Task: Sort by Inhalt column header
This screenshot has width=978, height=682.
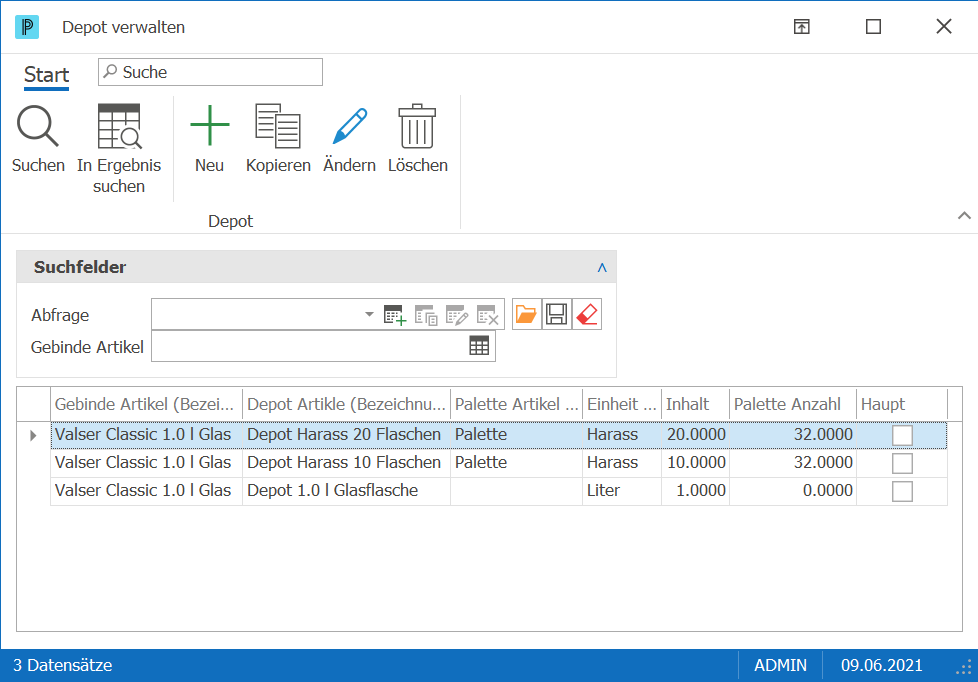Action: pyautogui.click(x=695, y=404)
